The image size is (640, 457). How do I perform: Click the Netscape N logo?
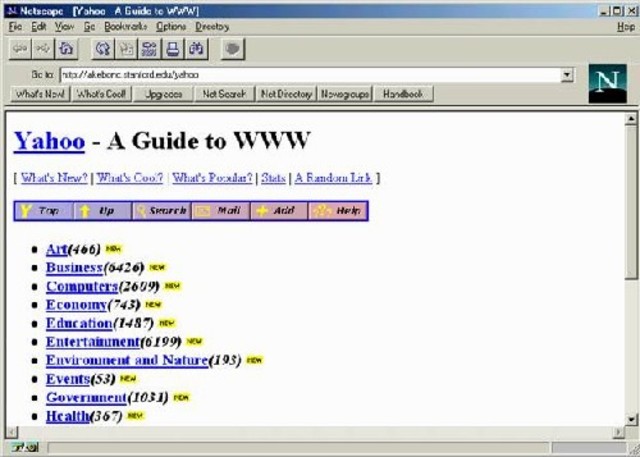tap(607, 84)
